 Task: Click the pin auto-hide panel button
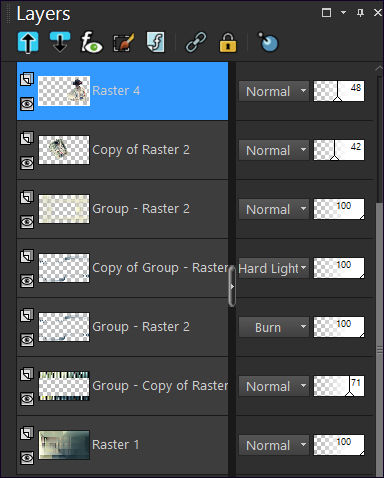pyautogui.click(x=360, y=13)
